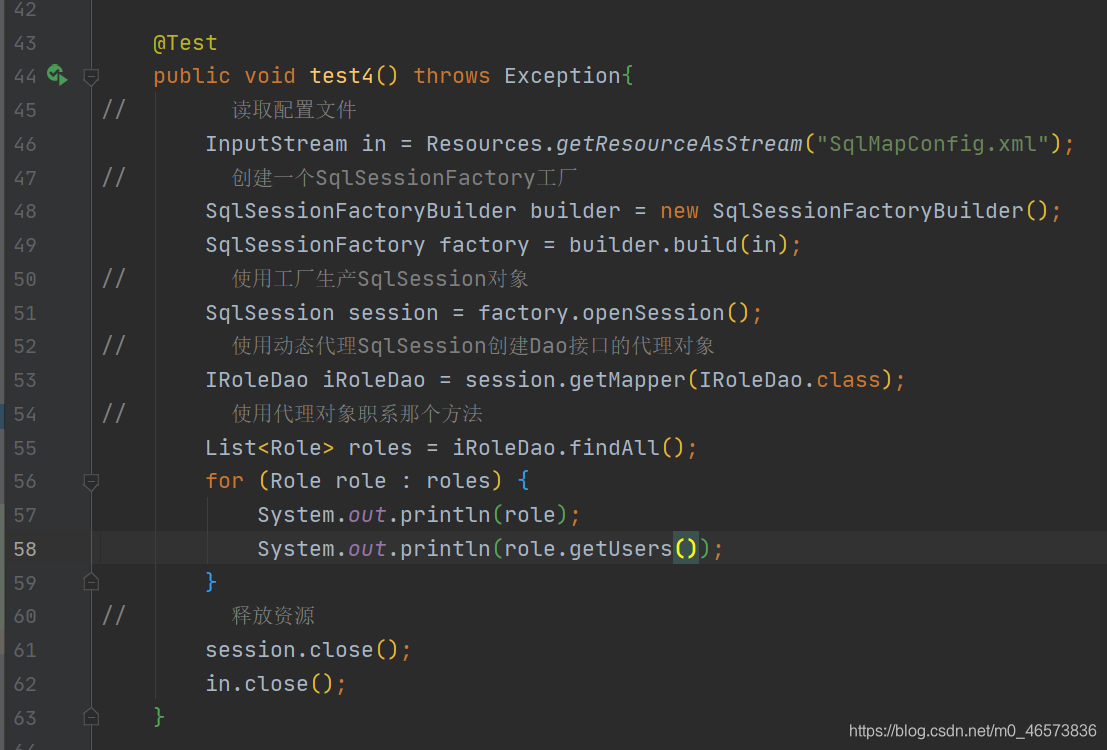Click comment 创建一个SqlSessionFactory工厂

click(x=405, y=178)
